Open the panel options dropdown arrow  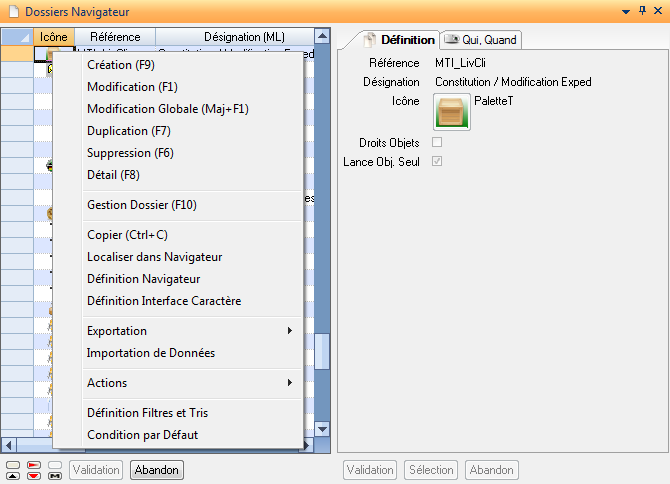(626, 10)
